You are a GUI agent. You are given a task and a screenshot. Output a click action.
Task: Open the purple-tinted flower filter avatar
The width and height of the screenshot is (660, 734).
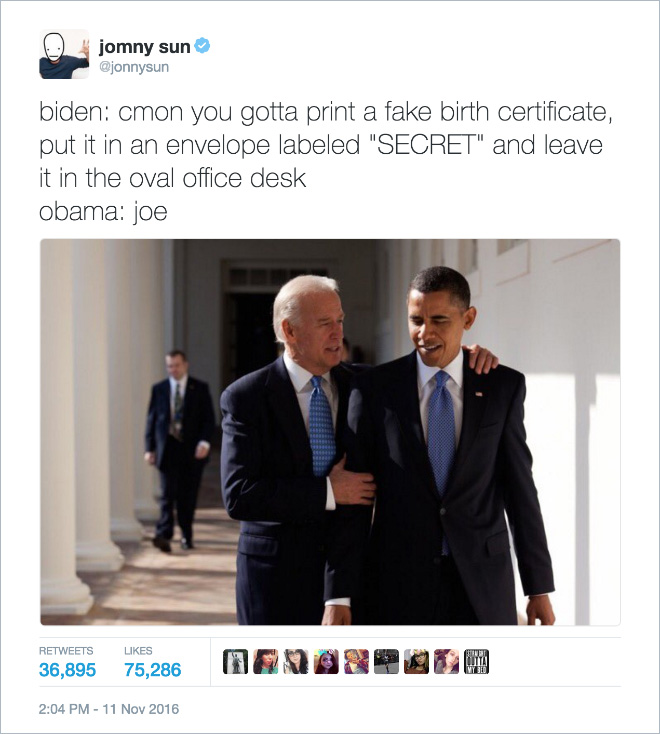pos(326,661)
